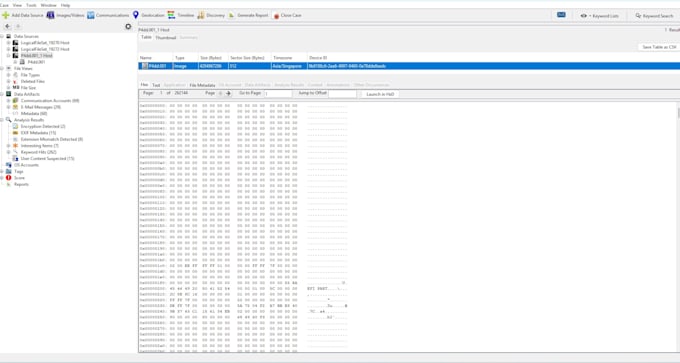Click the back arrow in tree panel
The height and width of the screenshot is (363, 680).
click(7, 26)
